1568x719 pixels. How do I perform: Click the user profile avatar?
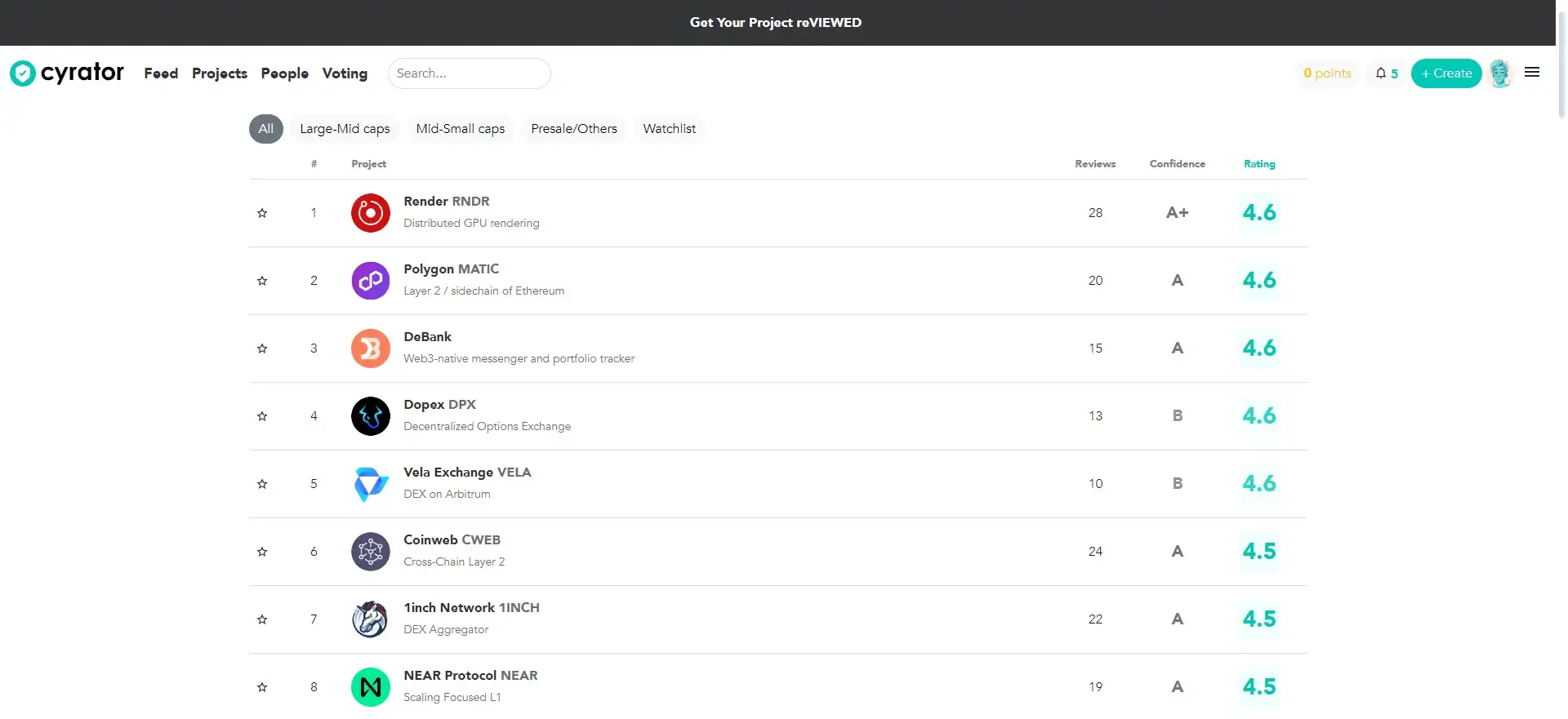coord(1499,73)
